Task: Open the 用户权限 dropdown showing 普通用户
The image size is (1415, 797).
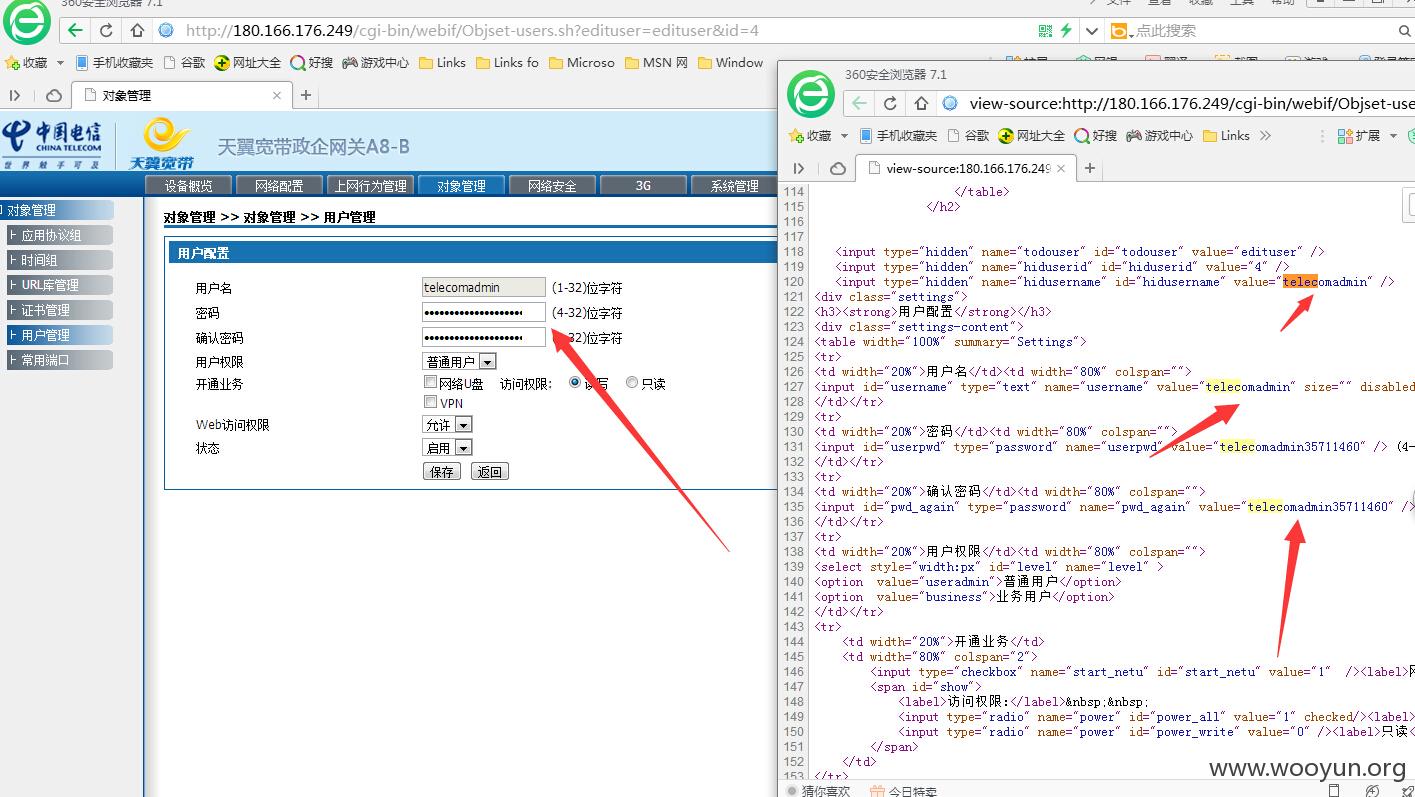Action: click(459, 361)
